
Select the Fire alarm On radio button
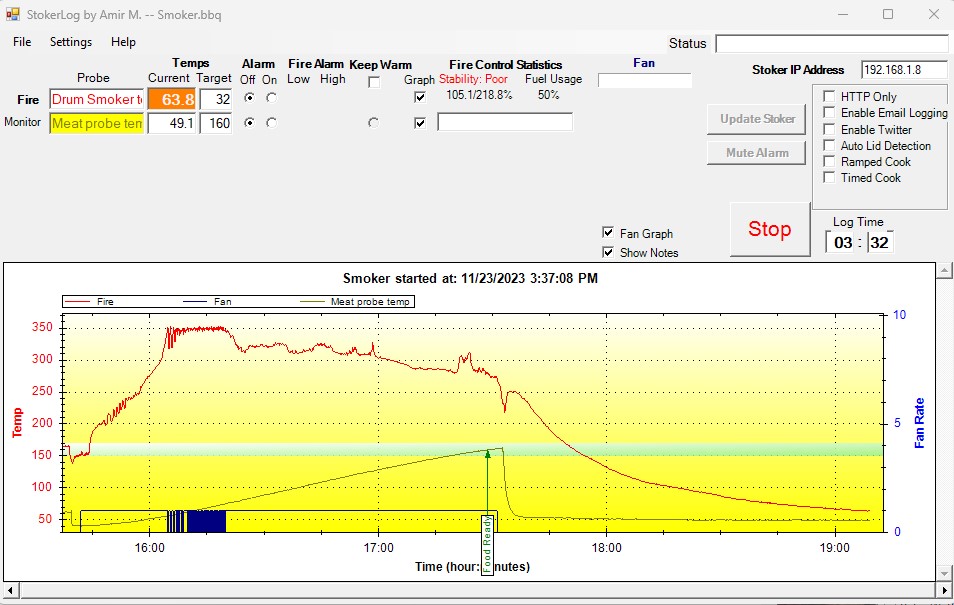pyautogui.click(x=271, y=98)
